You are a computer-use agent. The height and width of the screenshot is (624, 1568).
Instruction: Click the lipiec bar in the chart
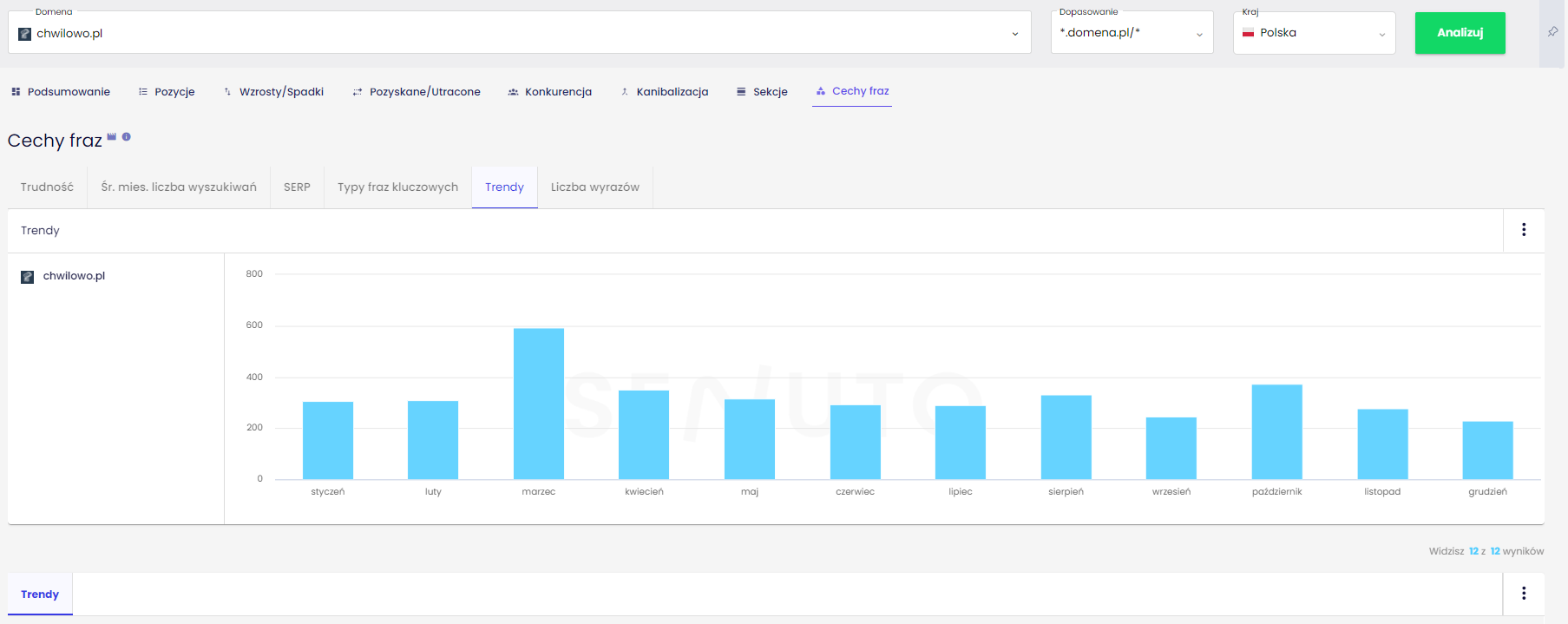961,443
